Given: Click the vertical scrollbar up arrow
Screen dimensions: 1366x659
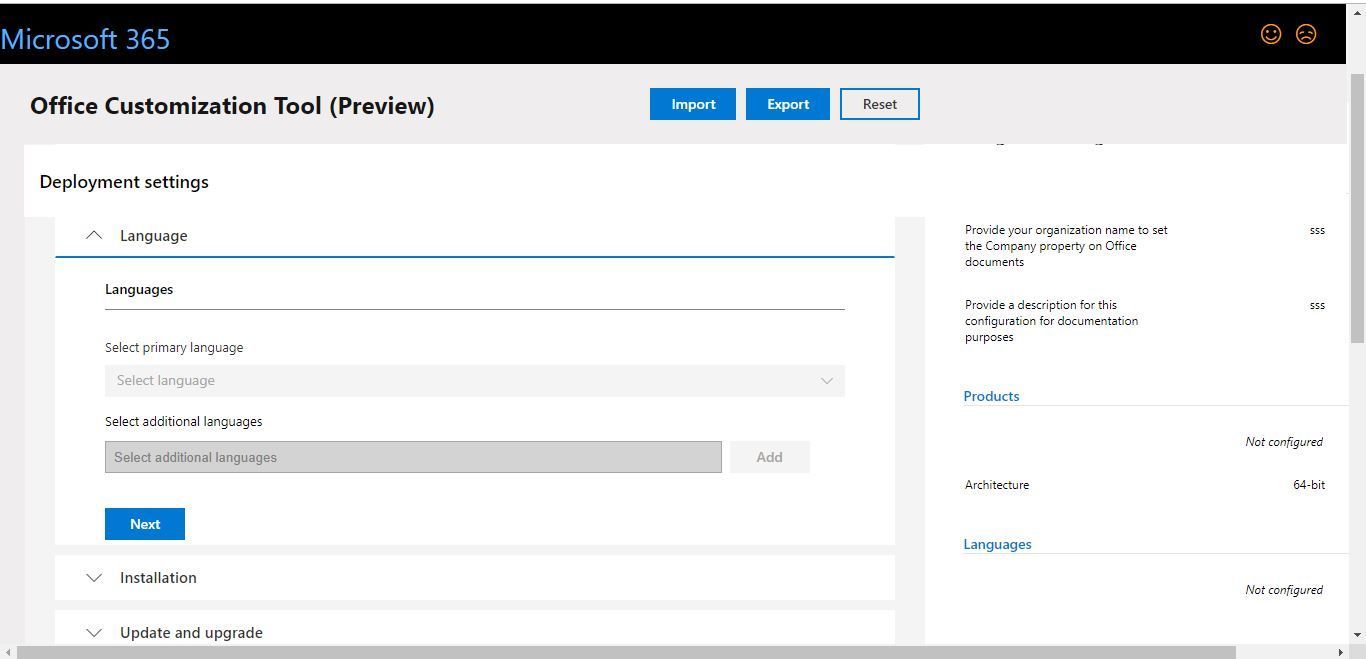Looking at the screenshot, I should point(1357,12).
